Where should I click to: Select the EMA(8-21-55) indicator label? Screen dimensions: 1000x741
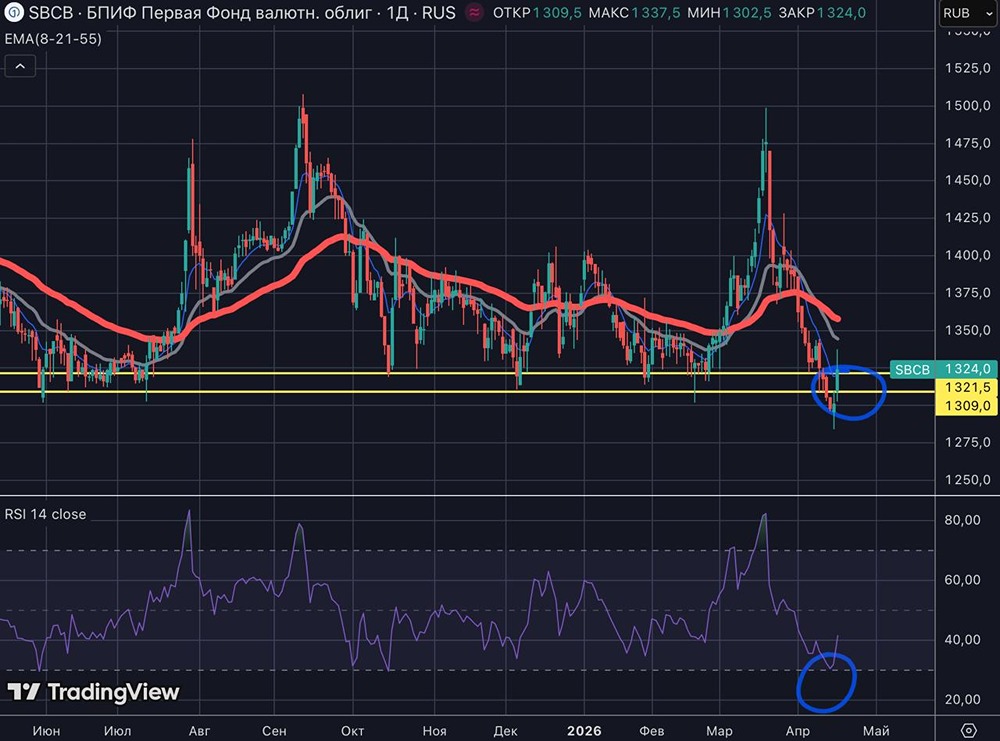tap(53, 39)
